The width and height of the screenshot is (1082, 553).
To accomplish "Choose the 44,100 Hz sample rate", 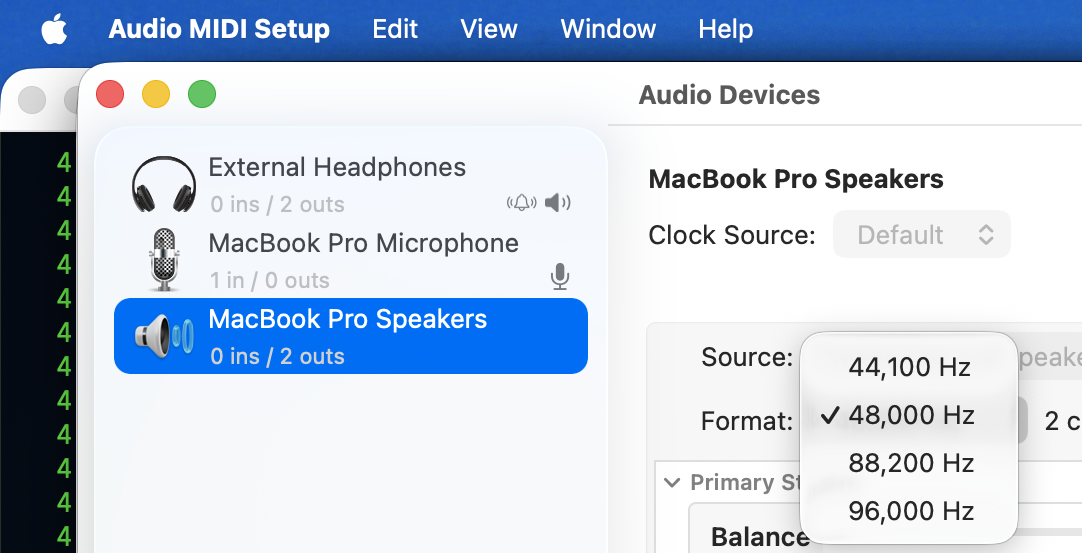I will [x=909, y=367].
